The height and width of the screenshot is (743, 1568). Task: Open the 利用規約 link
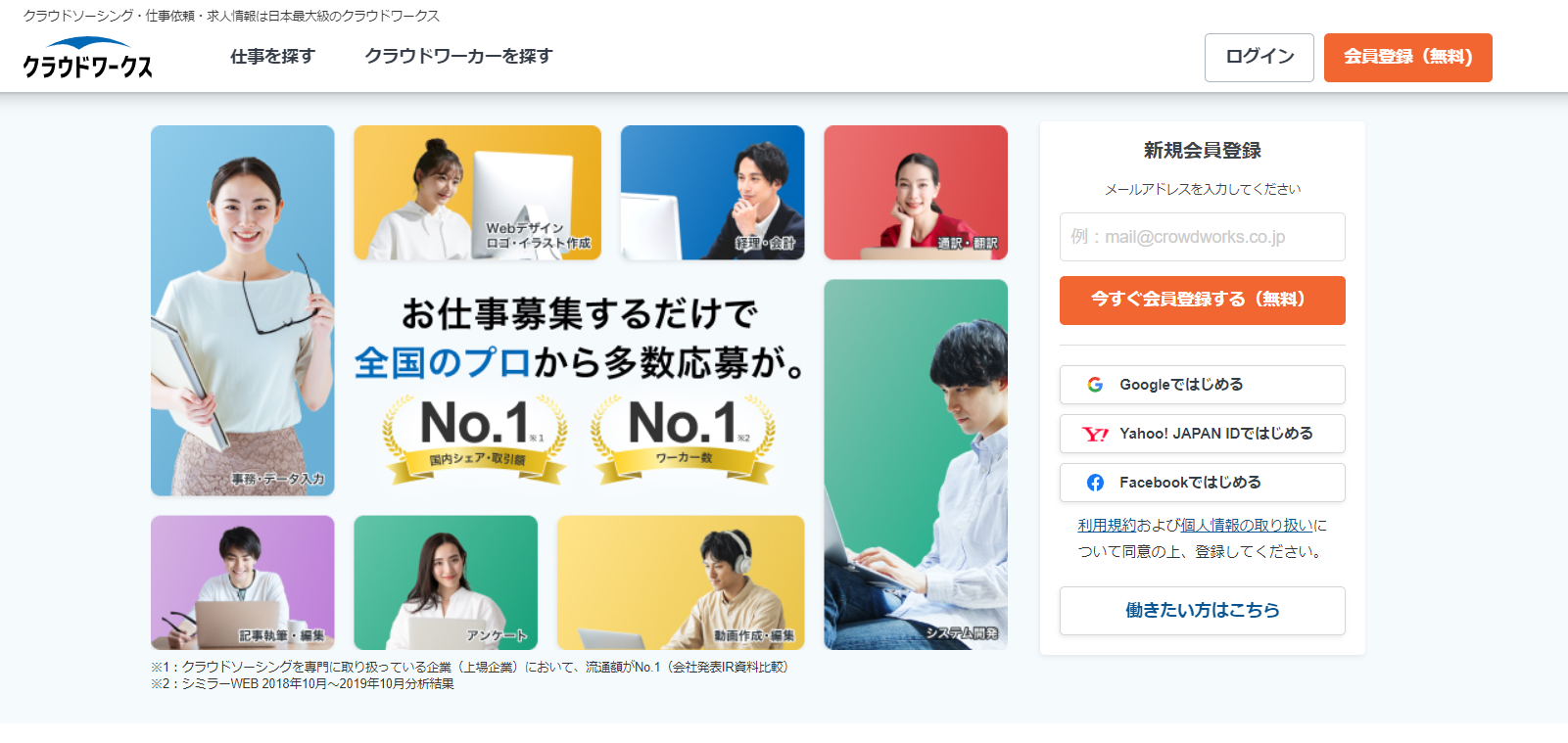[x=1107, y=526]
